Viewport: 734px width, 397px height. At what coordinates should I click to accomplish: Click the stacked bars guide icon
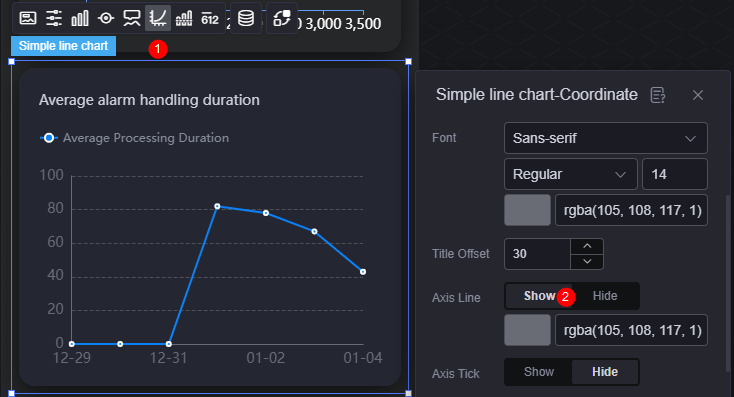click(184, 18)
